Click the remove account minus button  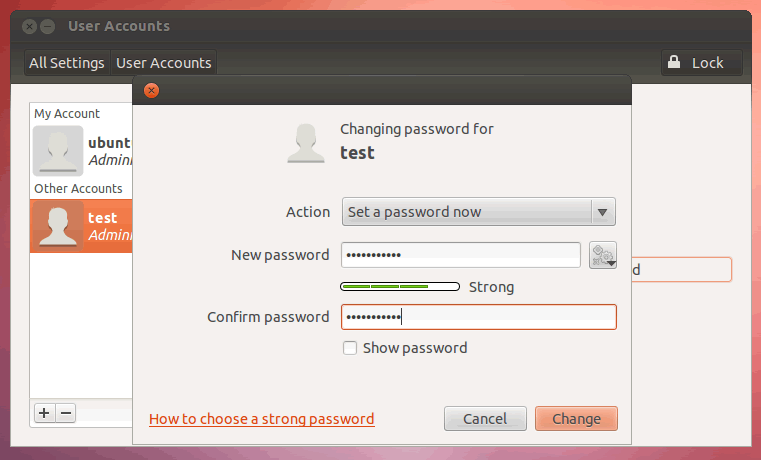(65, 412)
